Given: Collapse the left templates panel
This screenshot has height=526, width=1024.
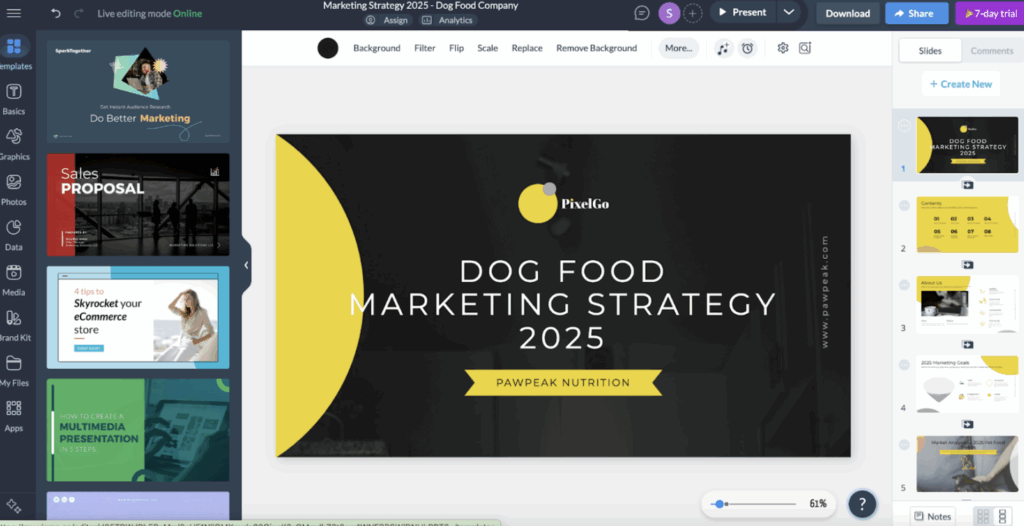Looking at the screenshot, I should pyautogui.click(x=246, y=265).
